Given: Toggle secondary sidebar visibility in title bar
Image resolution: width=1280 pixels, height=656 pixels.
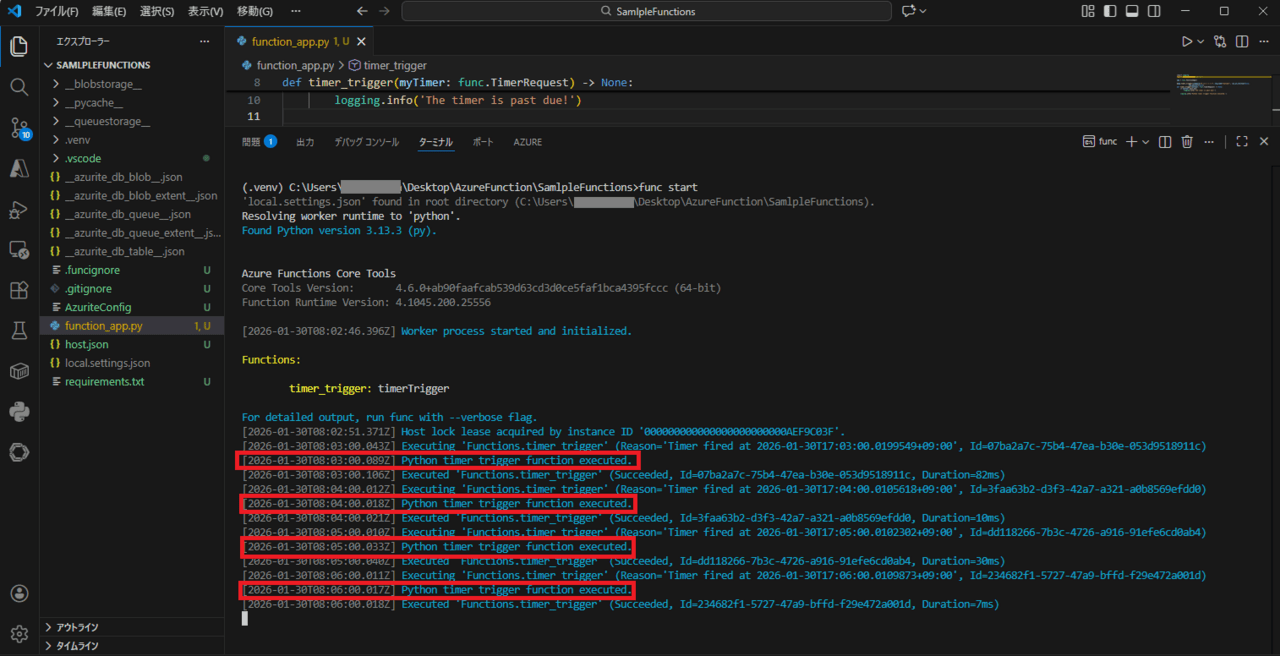Looking at the screenshot, I should (1155, 11).
